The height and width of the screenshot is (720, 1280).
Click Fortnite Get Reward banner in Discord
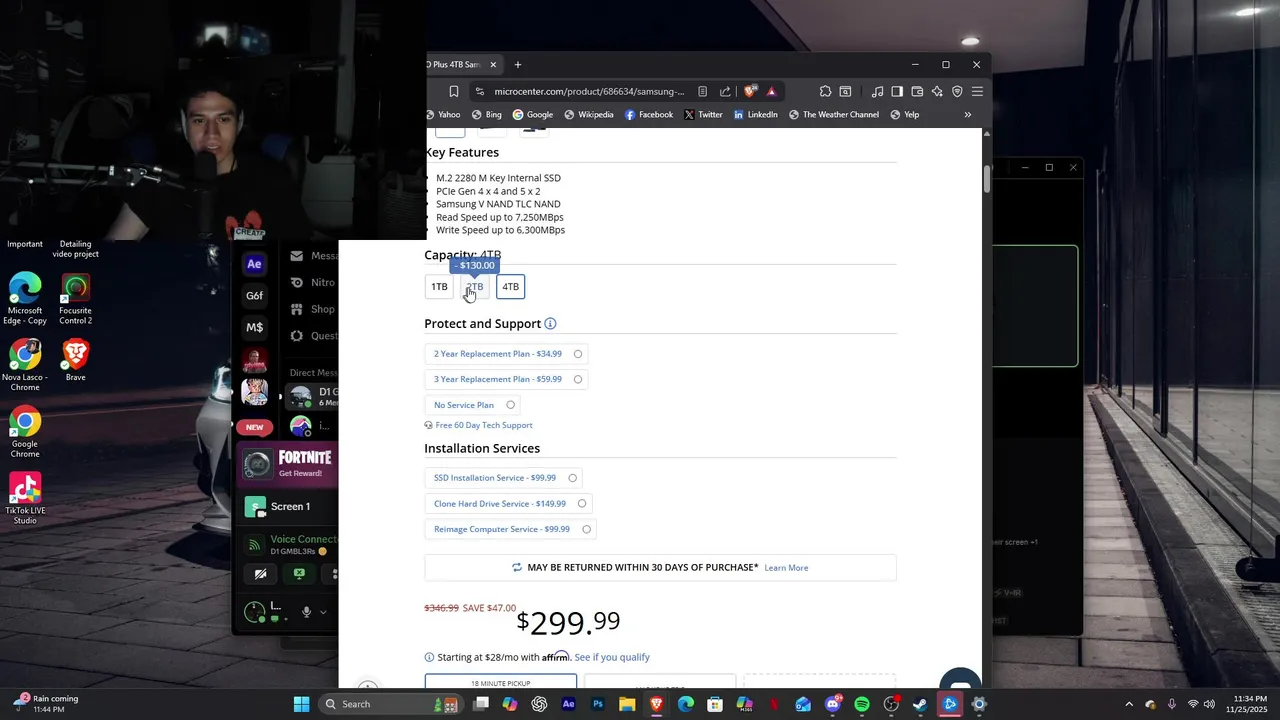(x=290, y=464)
